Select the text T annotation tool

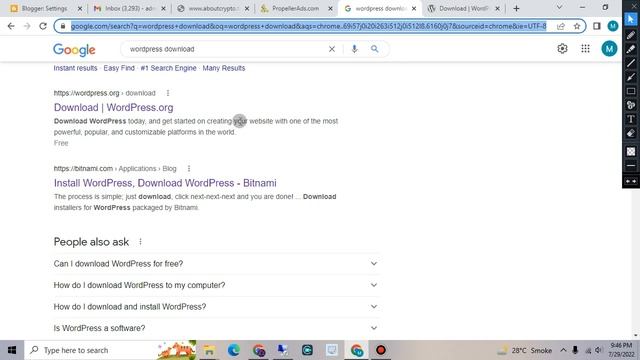[x=631, y=119]
